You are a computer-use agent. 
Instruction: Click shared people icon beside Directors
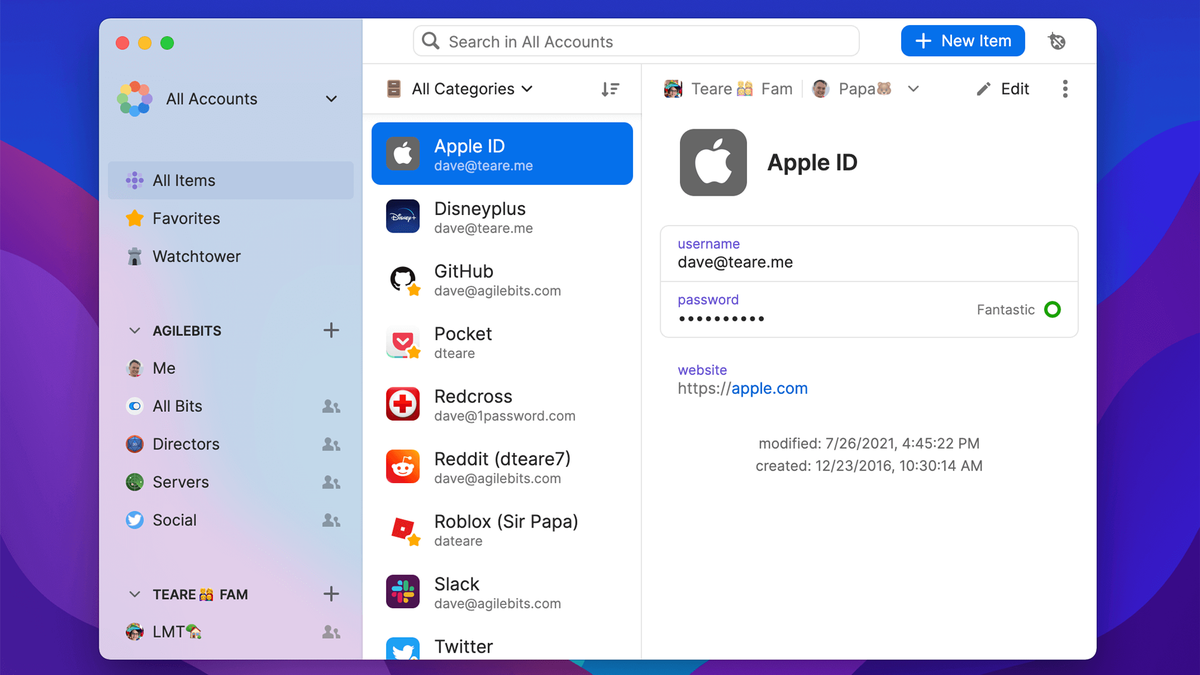point(331,444)
